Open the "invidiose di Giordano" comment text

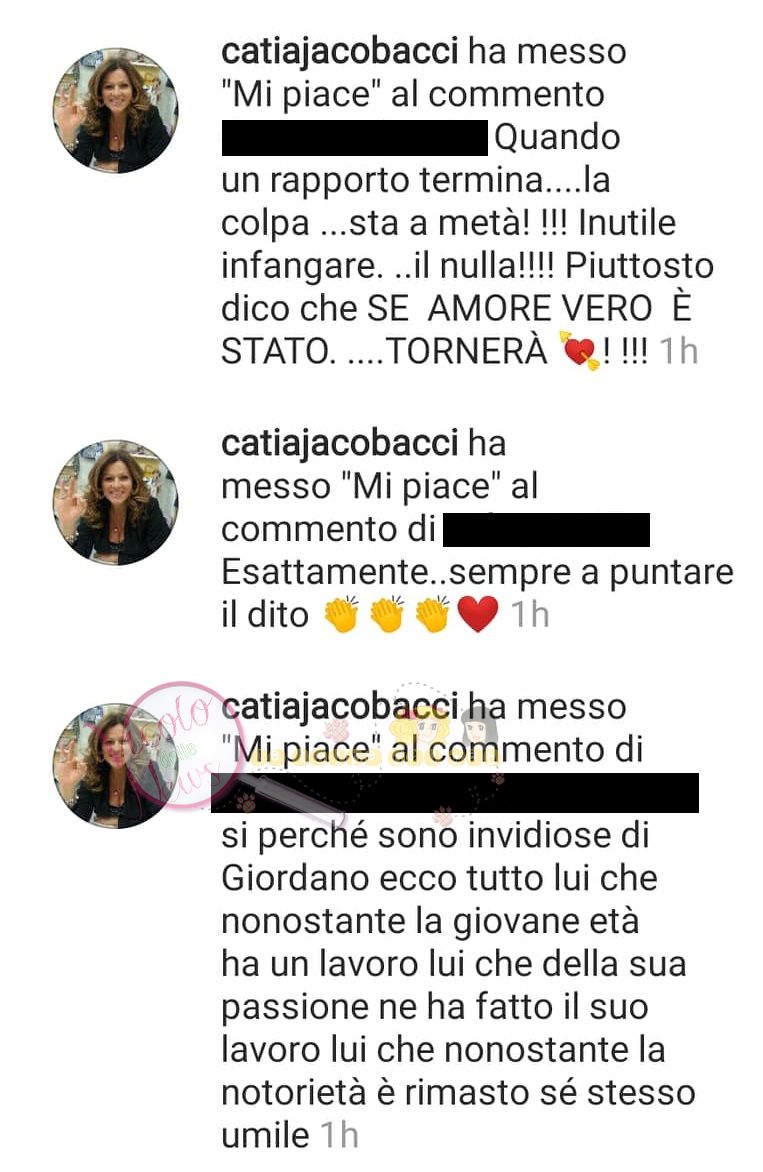458,985
